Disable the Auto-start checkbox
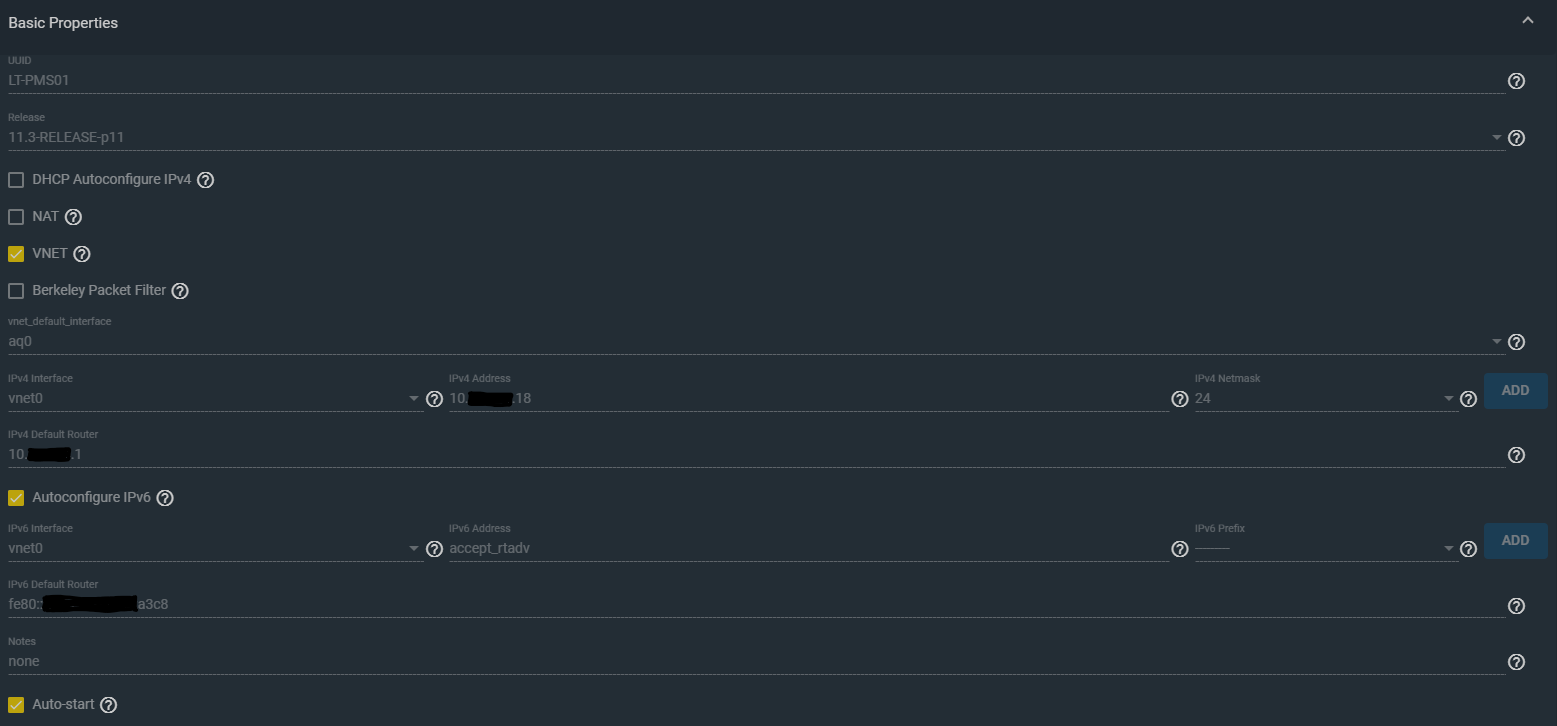 [x=16, y=705]
